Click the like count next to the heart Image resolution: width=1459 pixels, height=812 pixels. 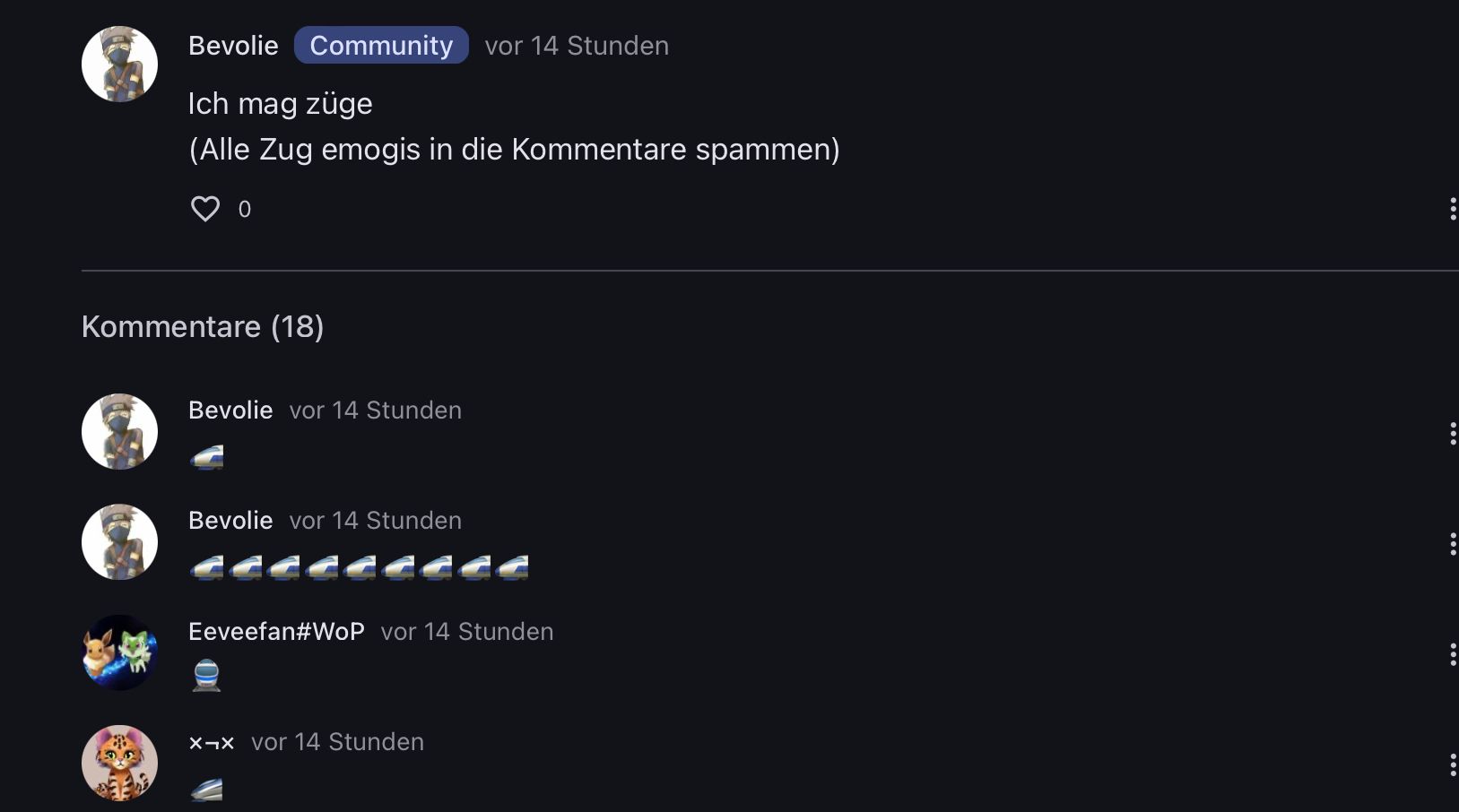(245, 210)
